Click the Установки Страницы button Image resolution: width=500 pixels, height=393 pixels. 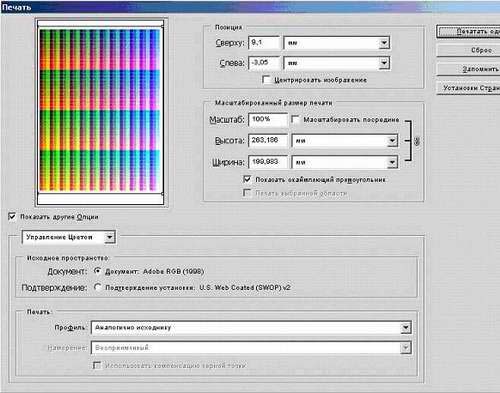pyautogui.click(x=468, y=88)
